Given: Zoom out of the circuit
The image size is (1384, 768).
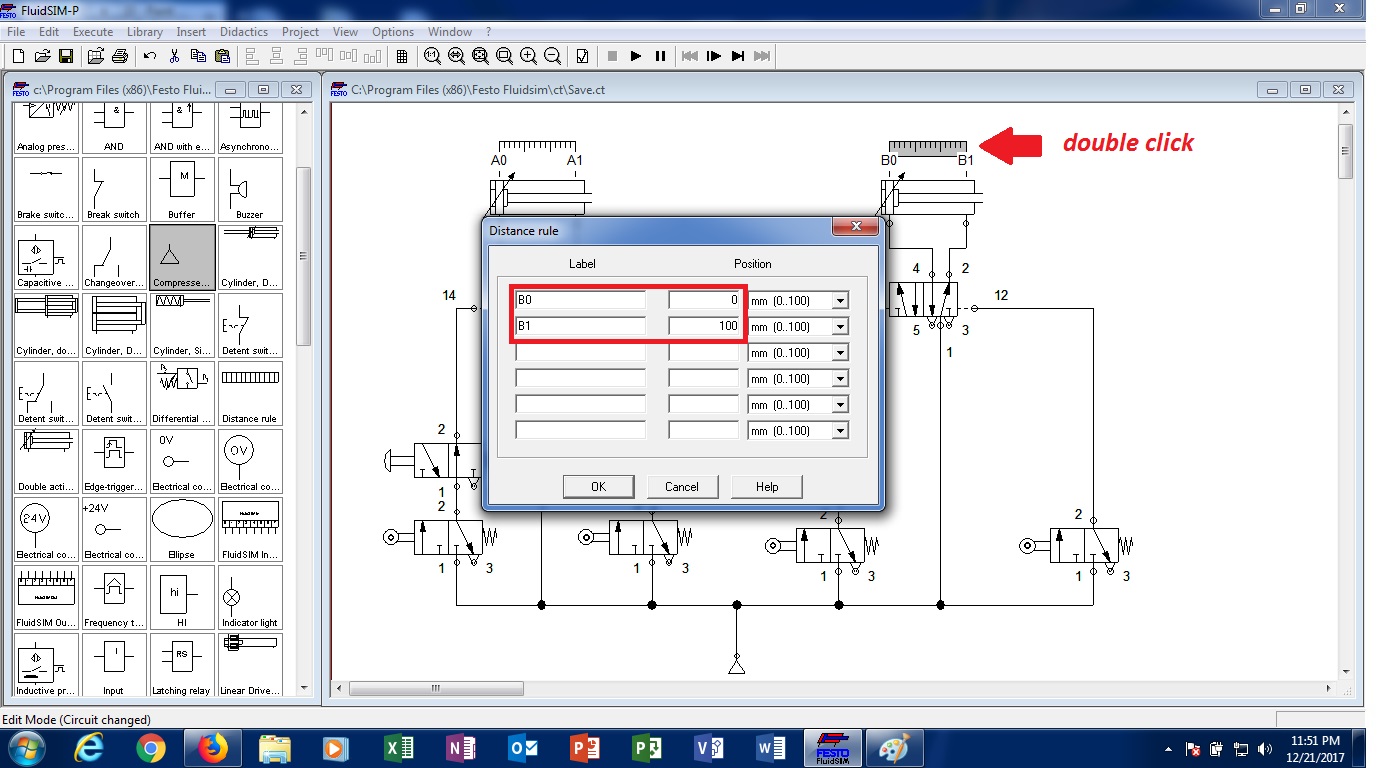Looking at the screenshot, I should pos(552,56).
